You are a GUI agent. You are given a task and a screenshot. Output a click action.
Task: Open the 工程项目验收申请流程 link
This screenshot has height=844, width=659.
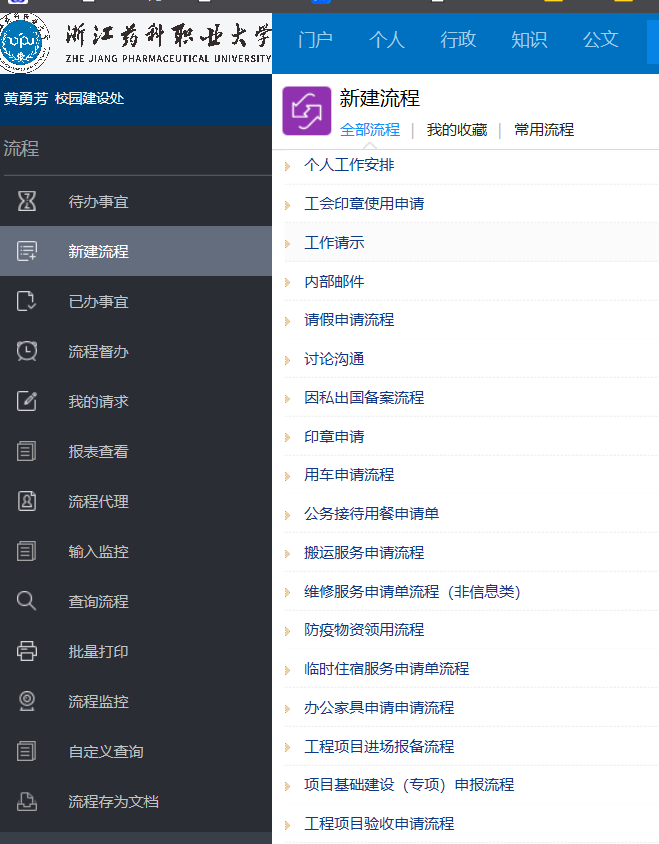pyautogui.click(x=379, y=824)
